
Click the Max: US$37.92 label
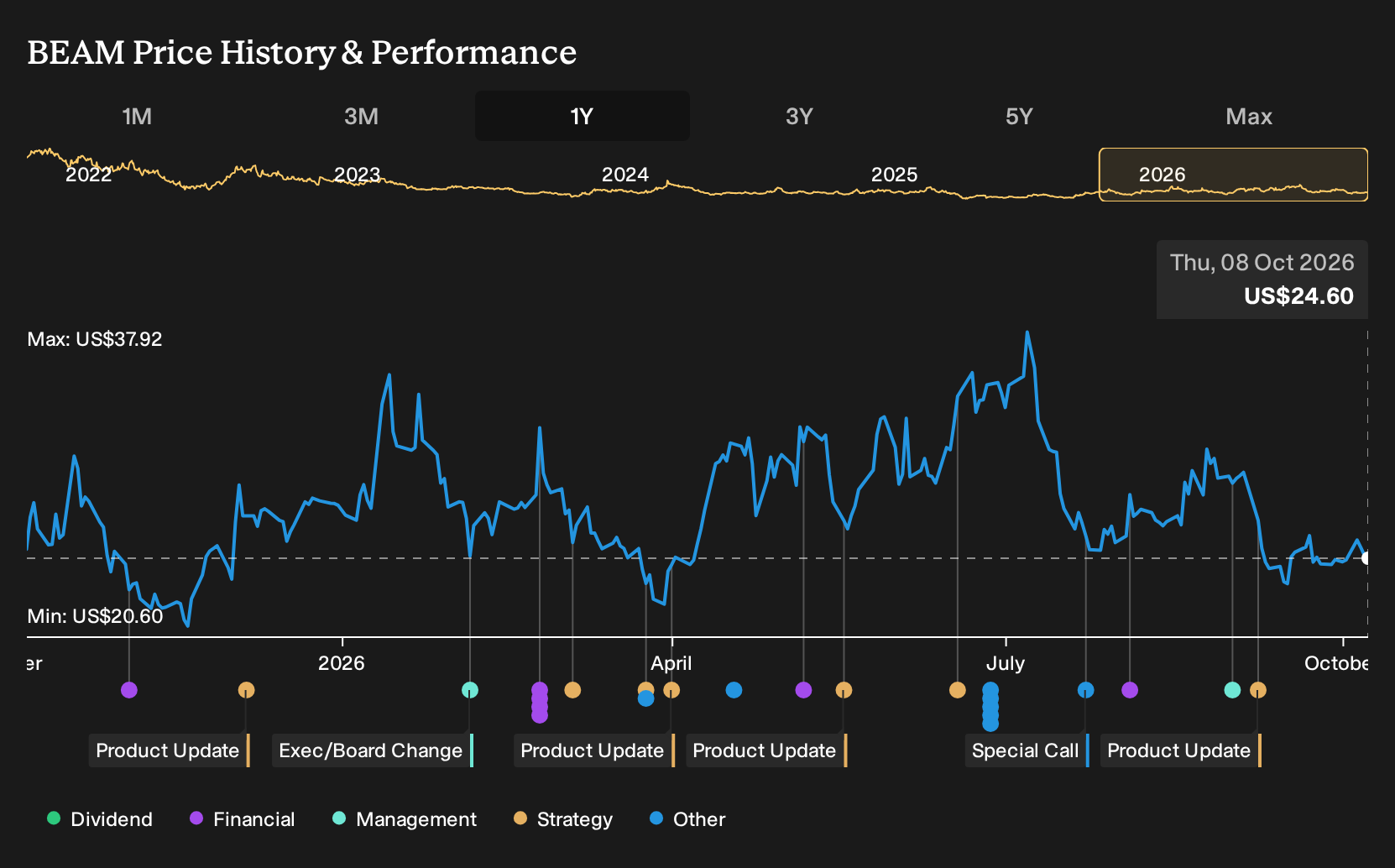(95, 339)
